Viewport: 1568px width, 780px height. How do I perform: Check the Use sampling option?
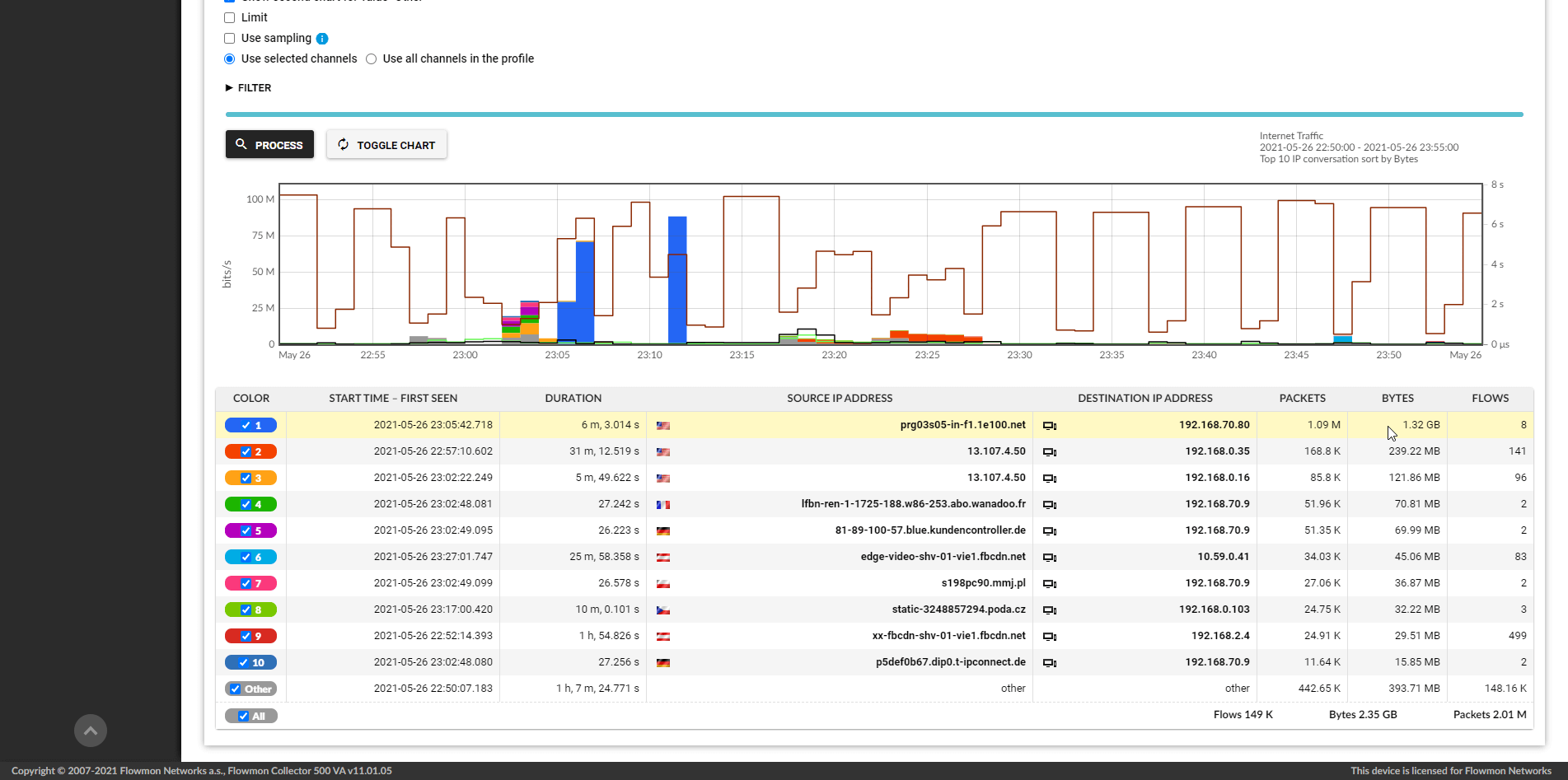pos(229,38)
